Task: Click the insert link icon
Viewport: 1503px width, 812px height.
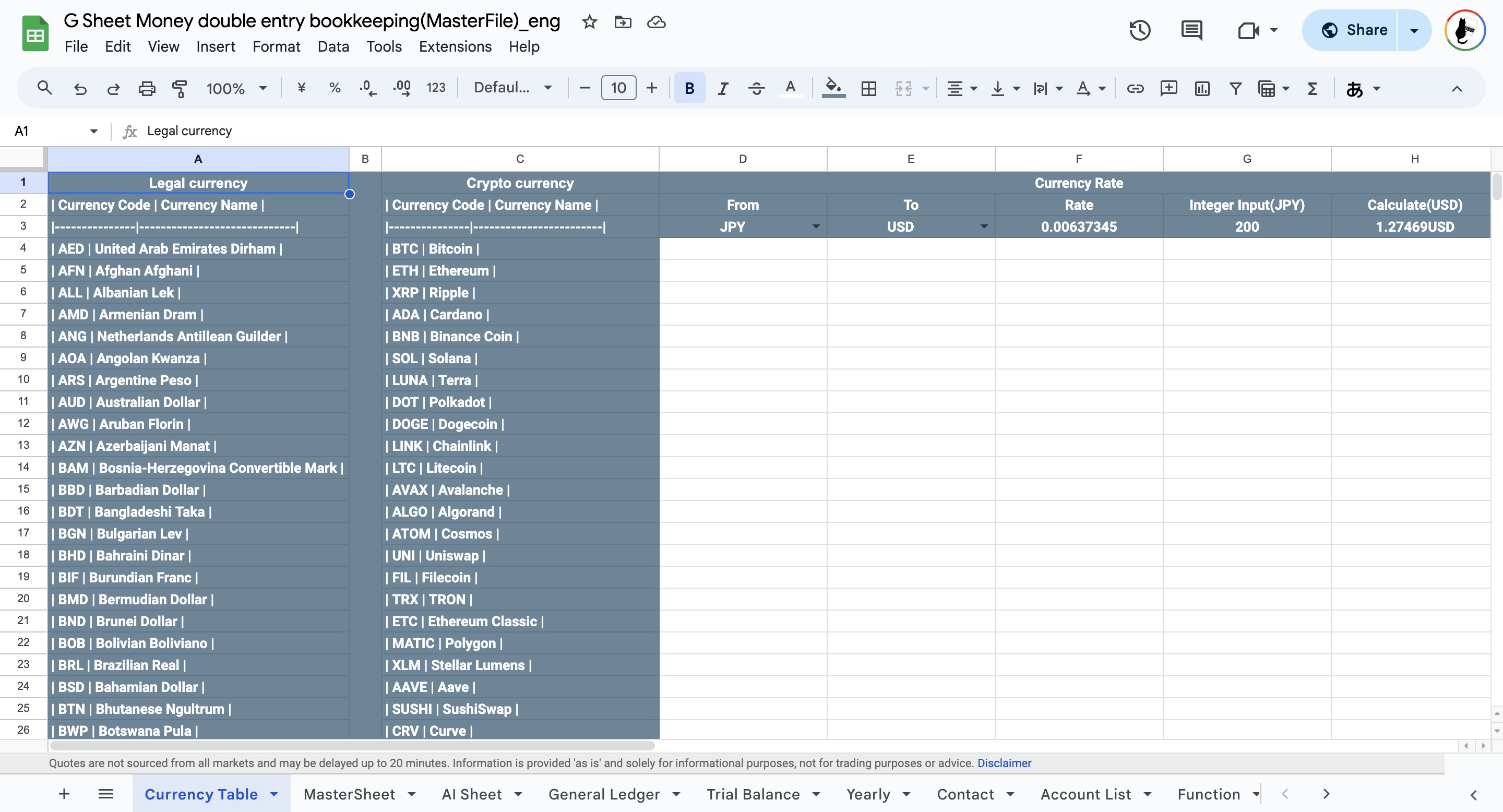Action: click(x=1135, y=89)
